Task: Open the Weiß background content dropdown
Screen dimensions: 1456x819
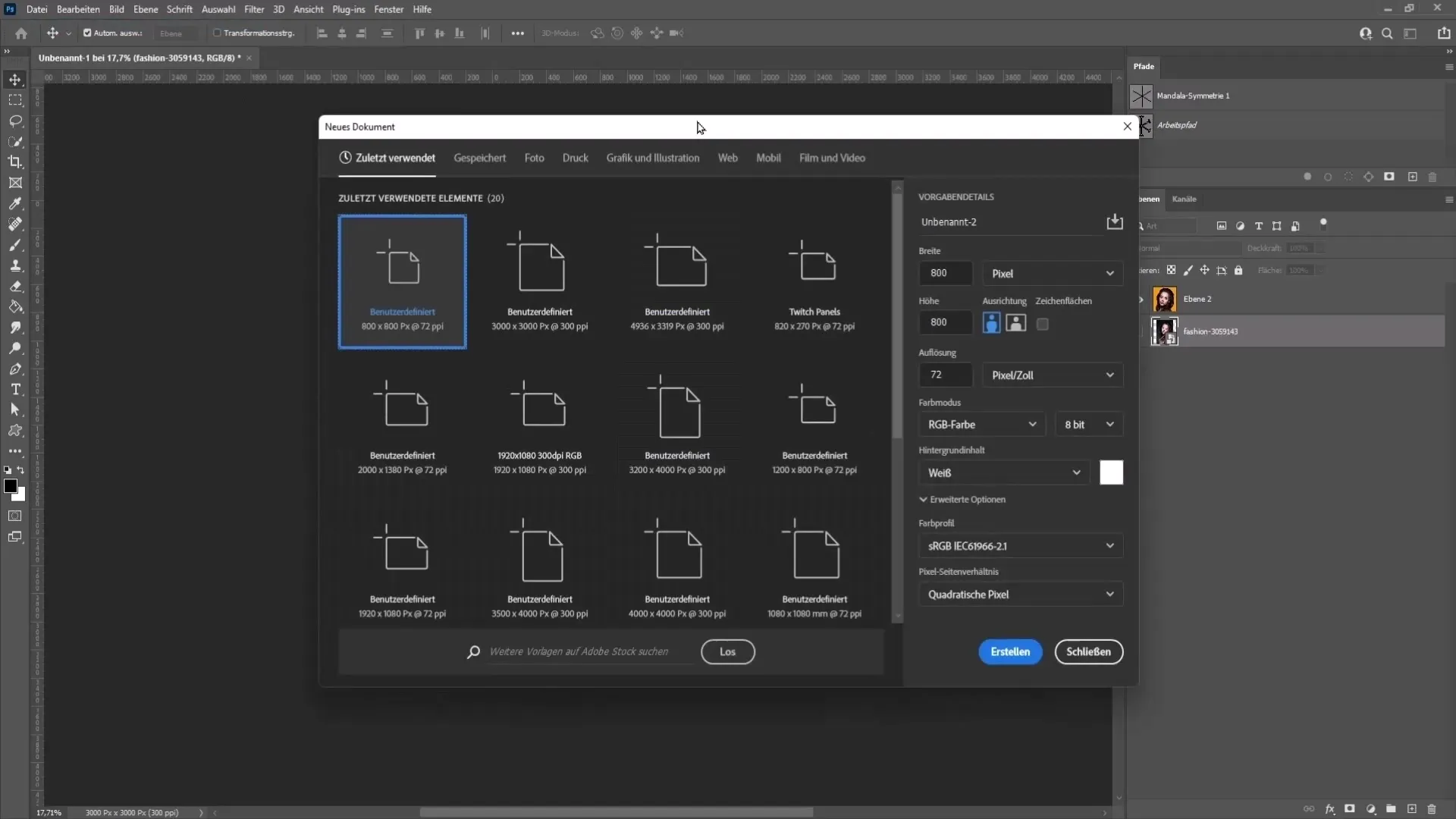Action: (1004, 472)
